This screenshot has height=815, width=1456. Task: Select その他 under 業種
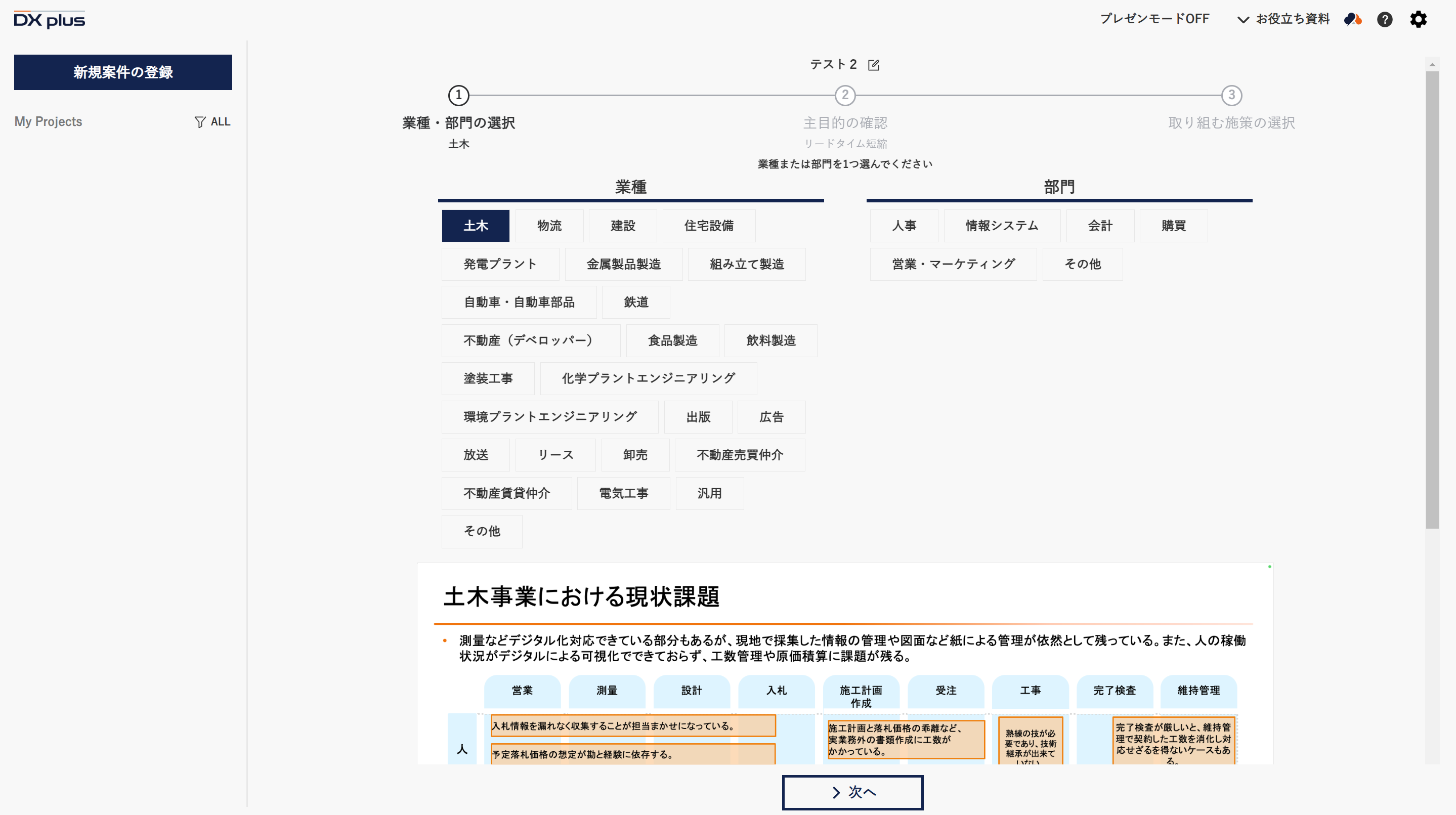click(x=482, y=531)
